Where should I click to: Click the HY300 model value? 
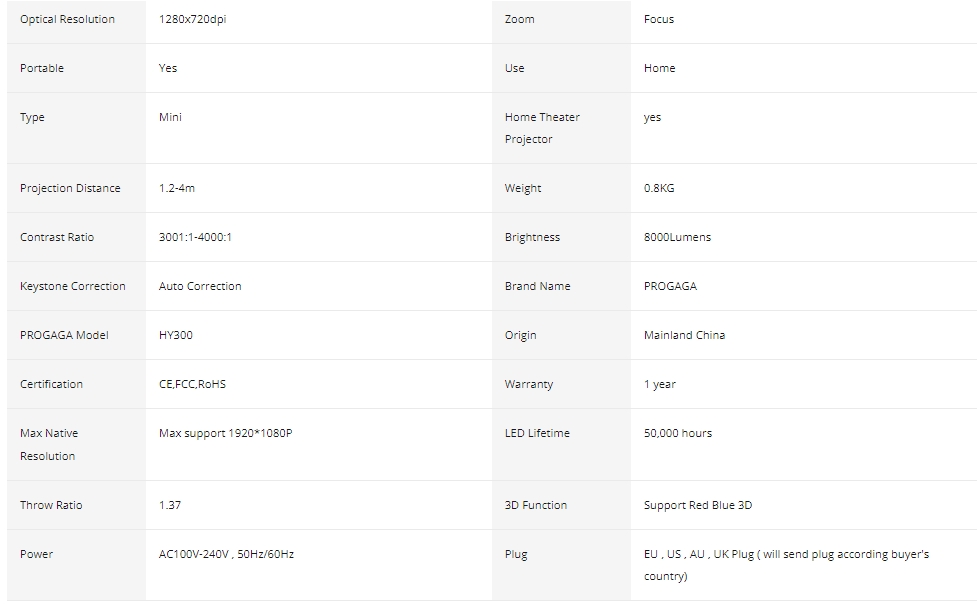[176, 335]
